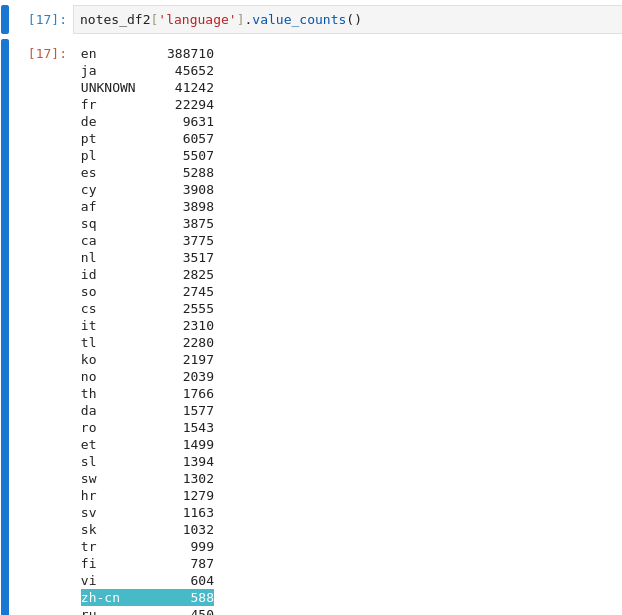The image size is (622, 615).
Task: Click the 'cs' row label
Action: [x=88, y=309]
